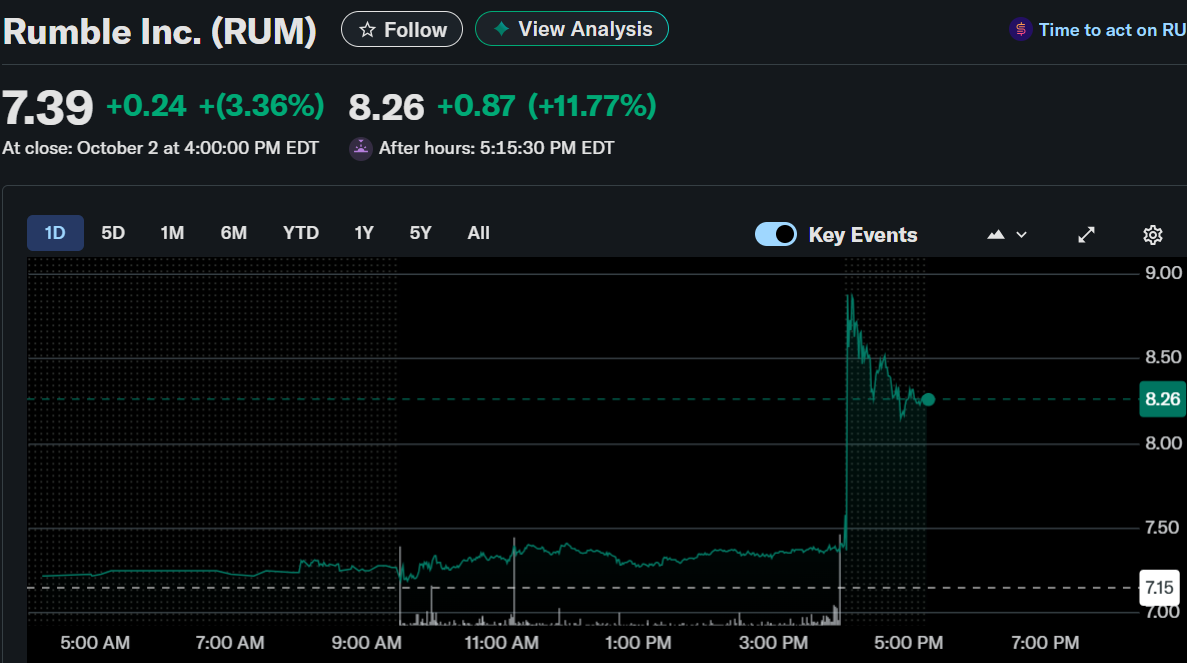The image size is (1187, 663).
Task: View the 1Y chart range
Action: 364,233
